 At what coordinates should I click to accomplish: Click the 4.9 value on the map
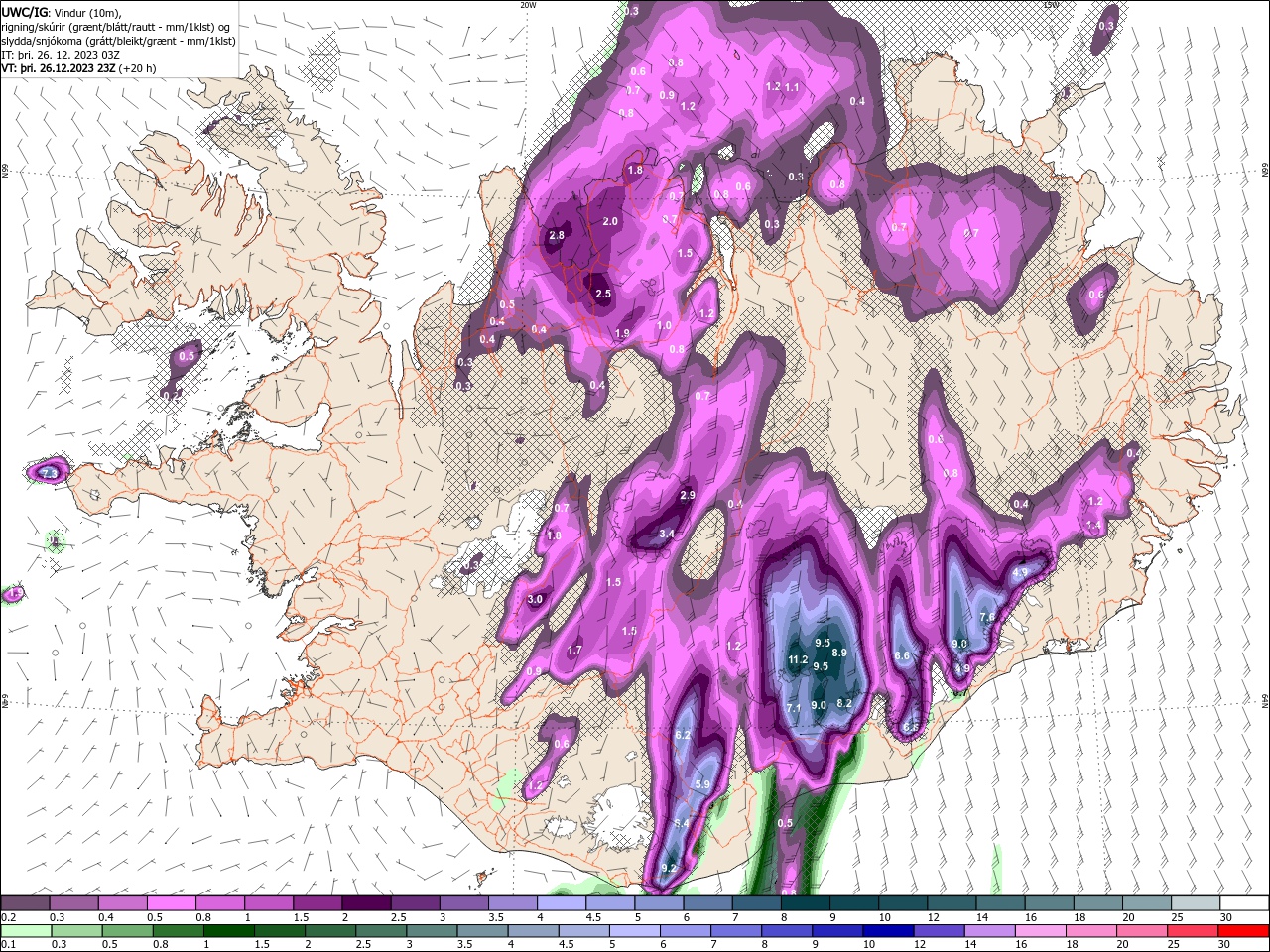[x=1020, y=572]
